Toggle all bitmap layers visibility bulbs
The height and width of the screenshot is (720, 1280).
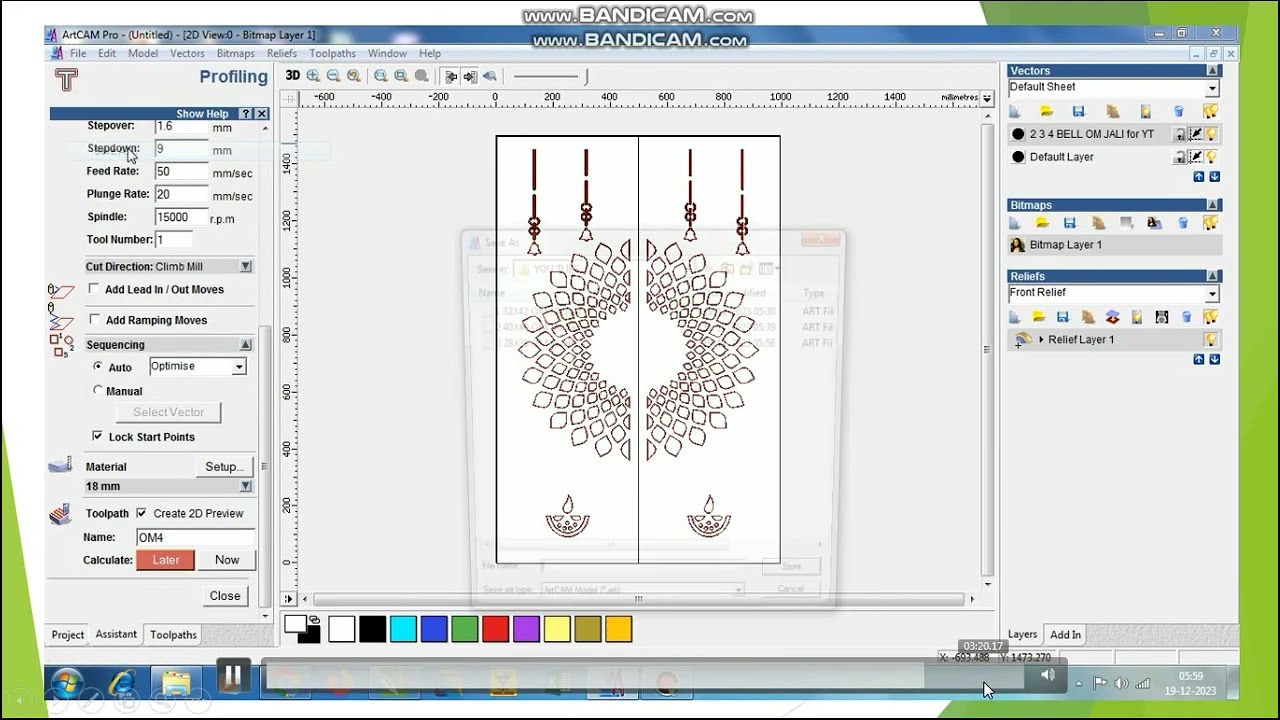pyautogui.click(x=1211, y=223)
